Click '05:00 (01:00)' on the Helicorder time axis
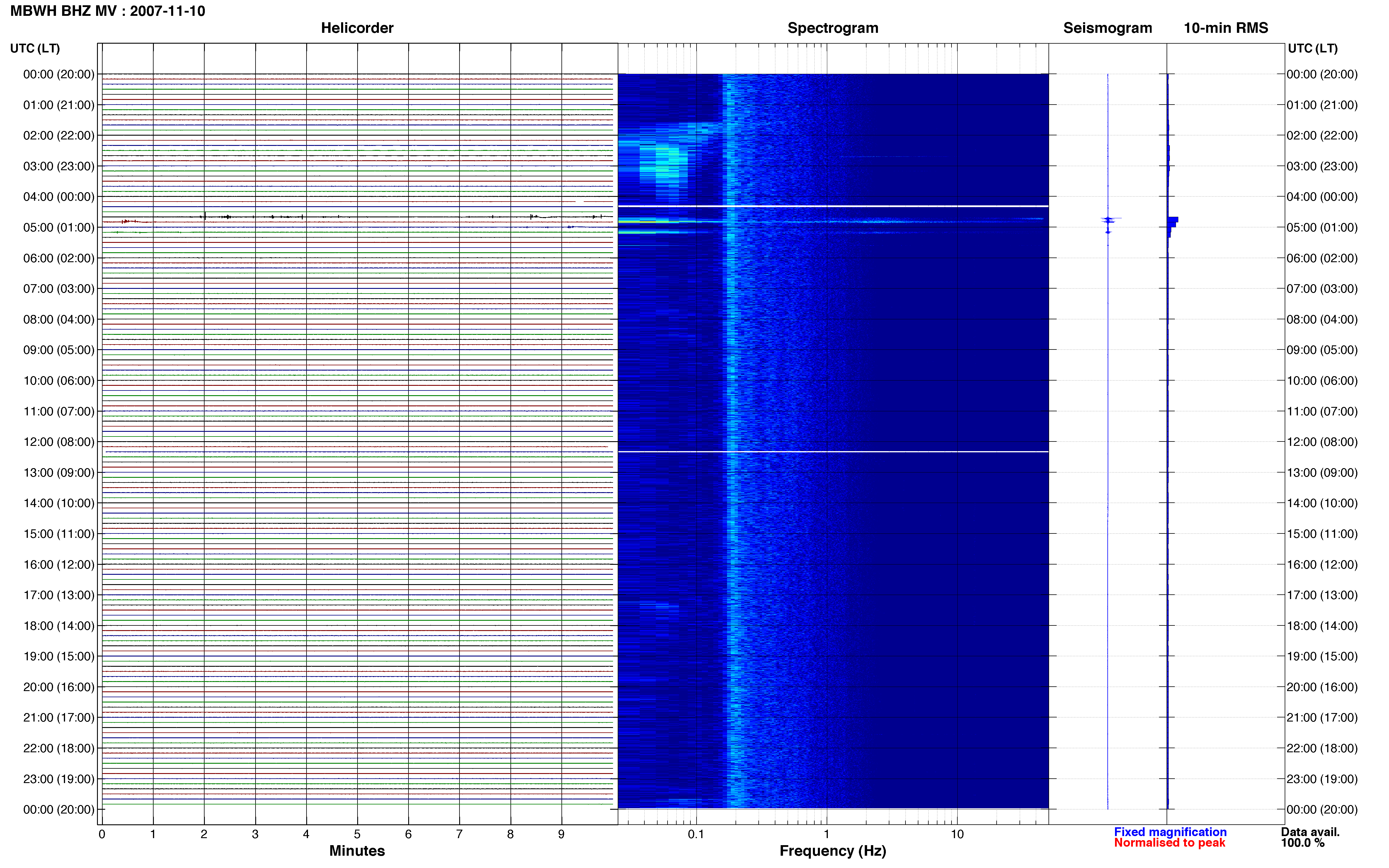This screenshot has width=1389, height=868. pyautogui.click(x=59, y=227)
